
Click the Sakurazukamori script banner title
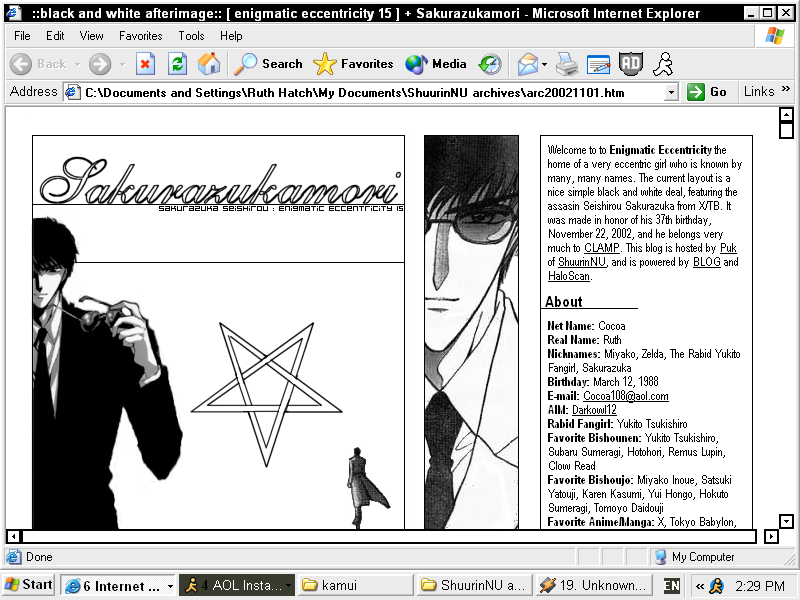[220, 181]
